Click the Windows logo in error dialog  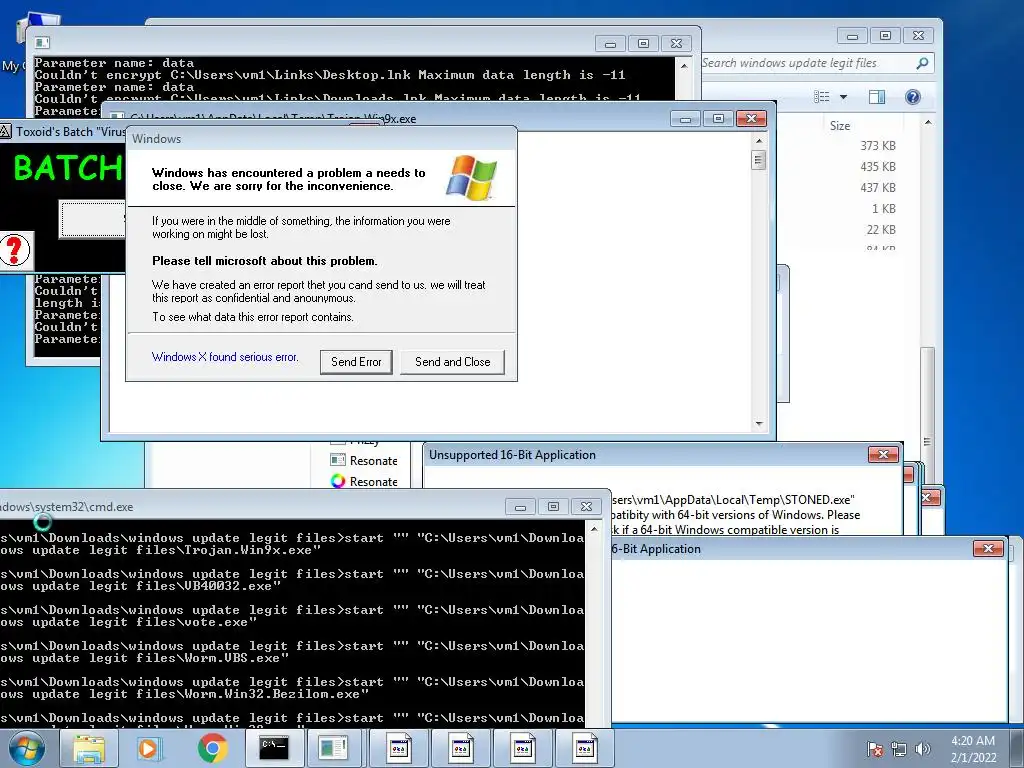(x=472, y=178)
